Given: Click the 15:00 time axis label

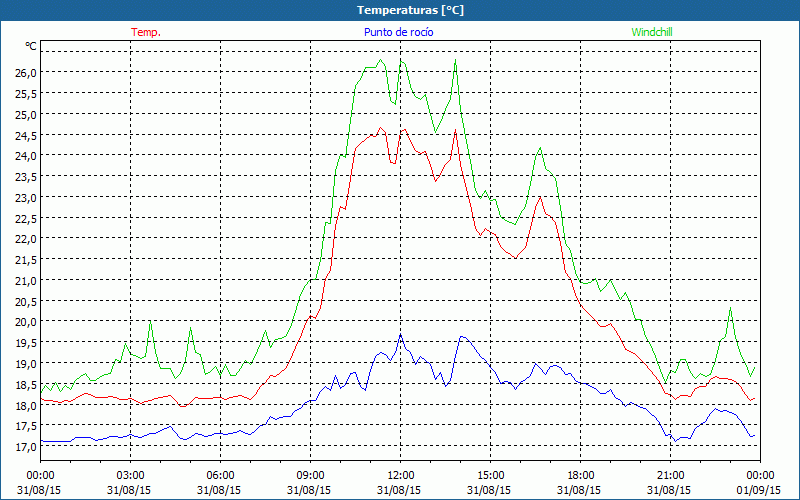Looking at the screenshot, I should (490, 476).
